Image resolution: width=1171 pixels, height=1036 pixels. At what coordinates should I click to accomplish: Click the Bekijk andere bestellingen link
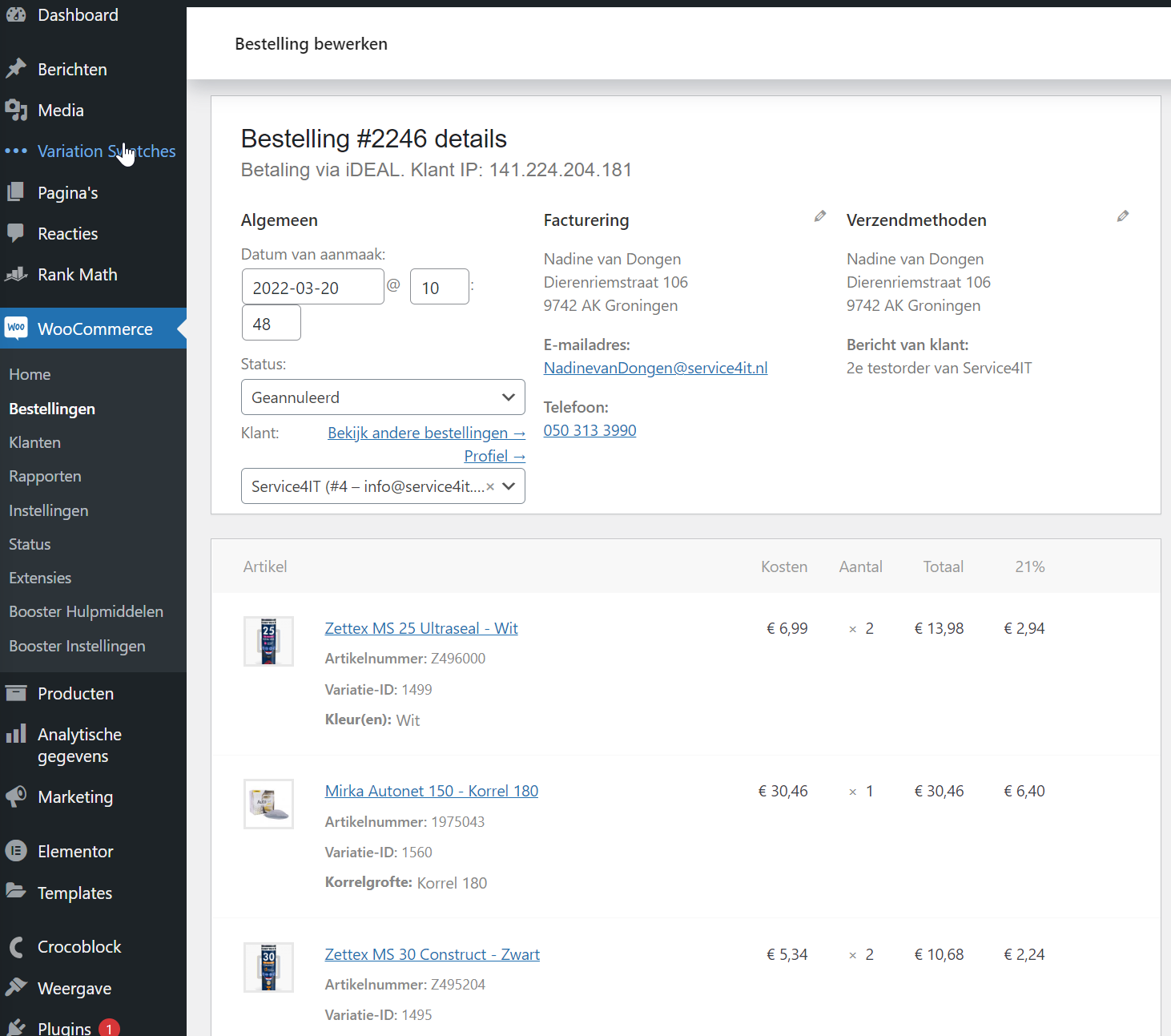tap(426, 433)
